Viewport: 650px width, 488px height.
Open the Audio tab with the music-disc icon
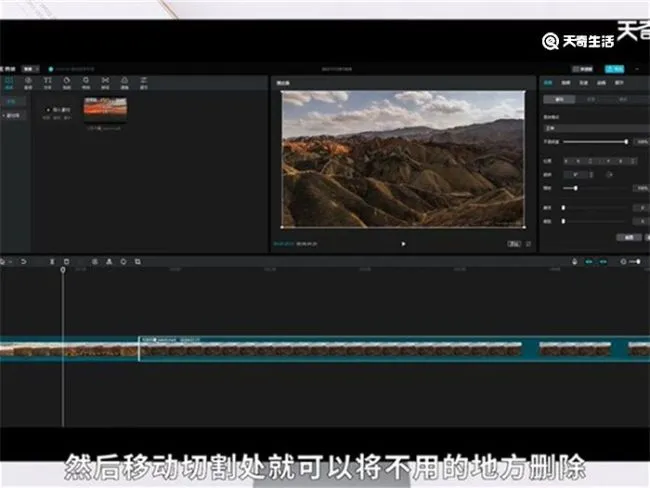[x=28, y=83]
